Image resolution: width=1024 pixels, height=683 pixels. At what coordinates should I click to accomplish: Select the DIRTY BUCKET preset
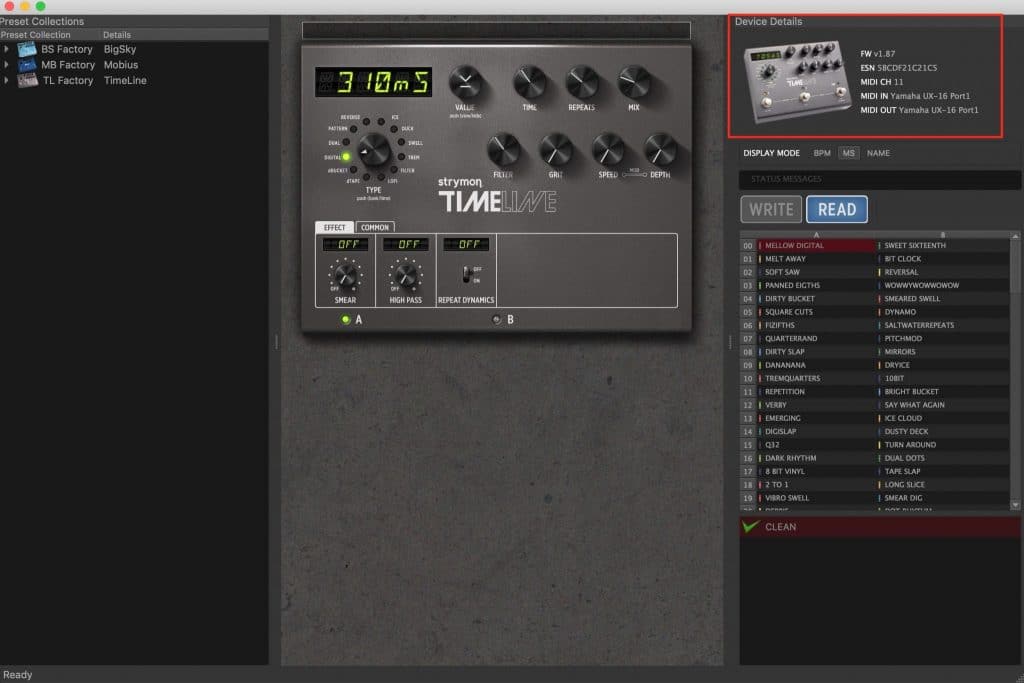pyautogui.click(x=816, y=298)
